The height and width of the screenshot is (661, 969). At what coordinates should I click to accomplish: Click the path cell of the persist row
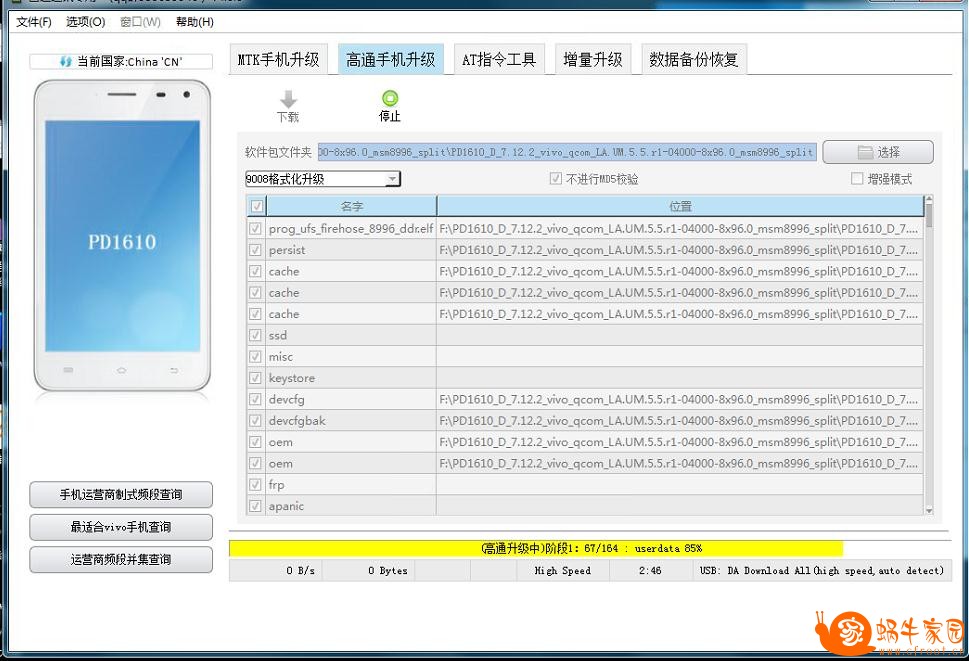pos(680,250)
